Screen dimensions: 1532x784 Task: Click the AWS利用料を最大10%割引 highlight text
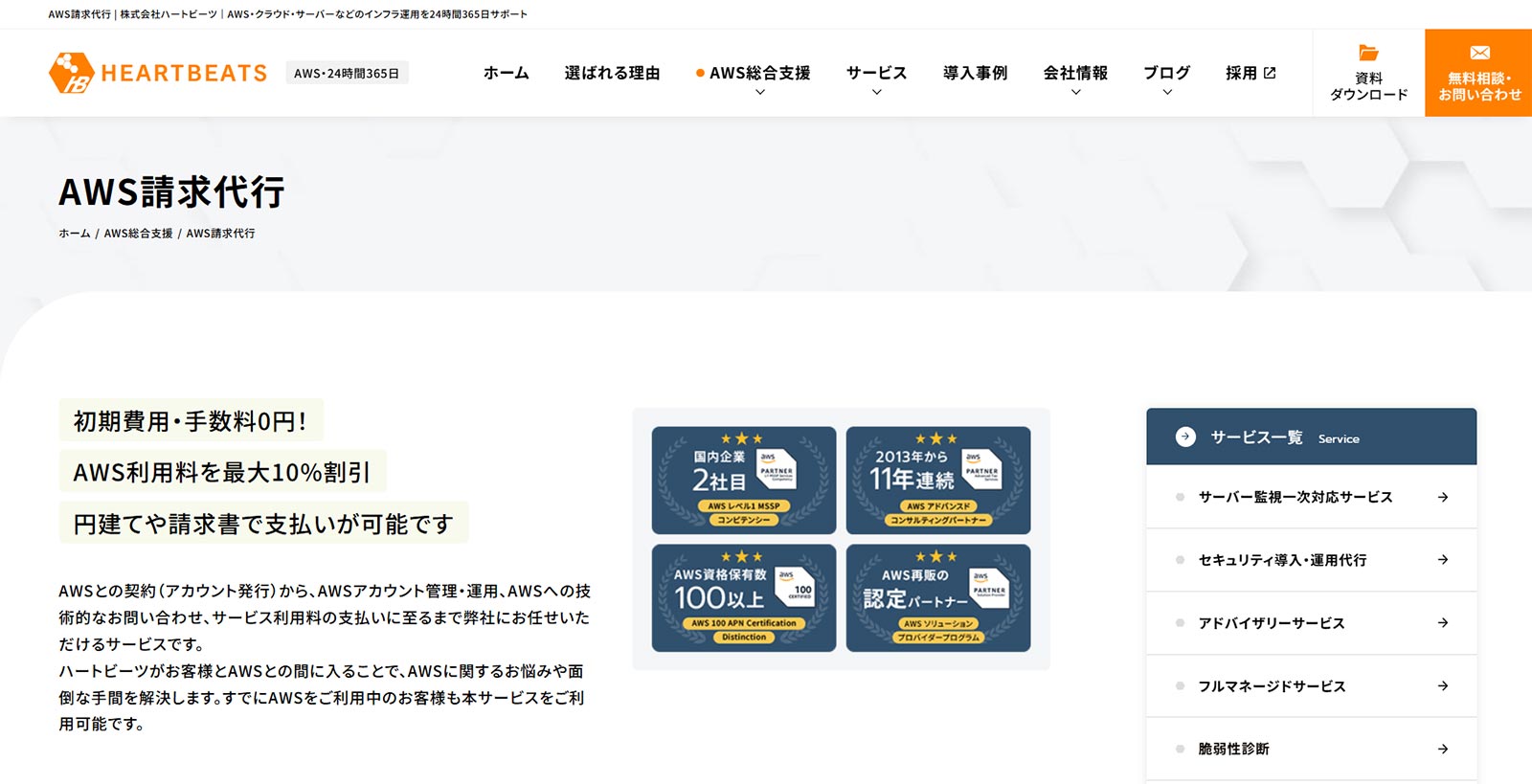point(222,472)
